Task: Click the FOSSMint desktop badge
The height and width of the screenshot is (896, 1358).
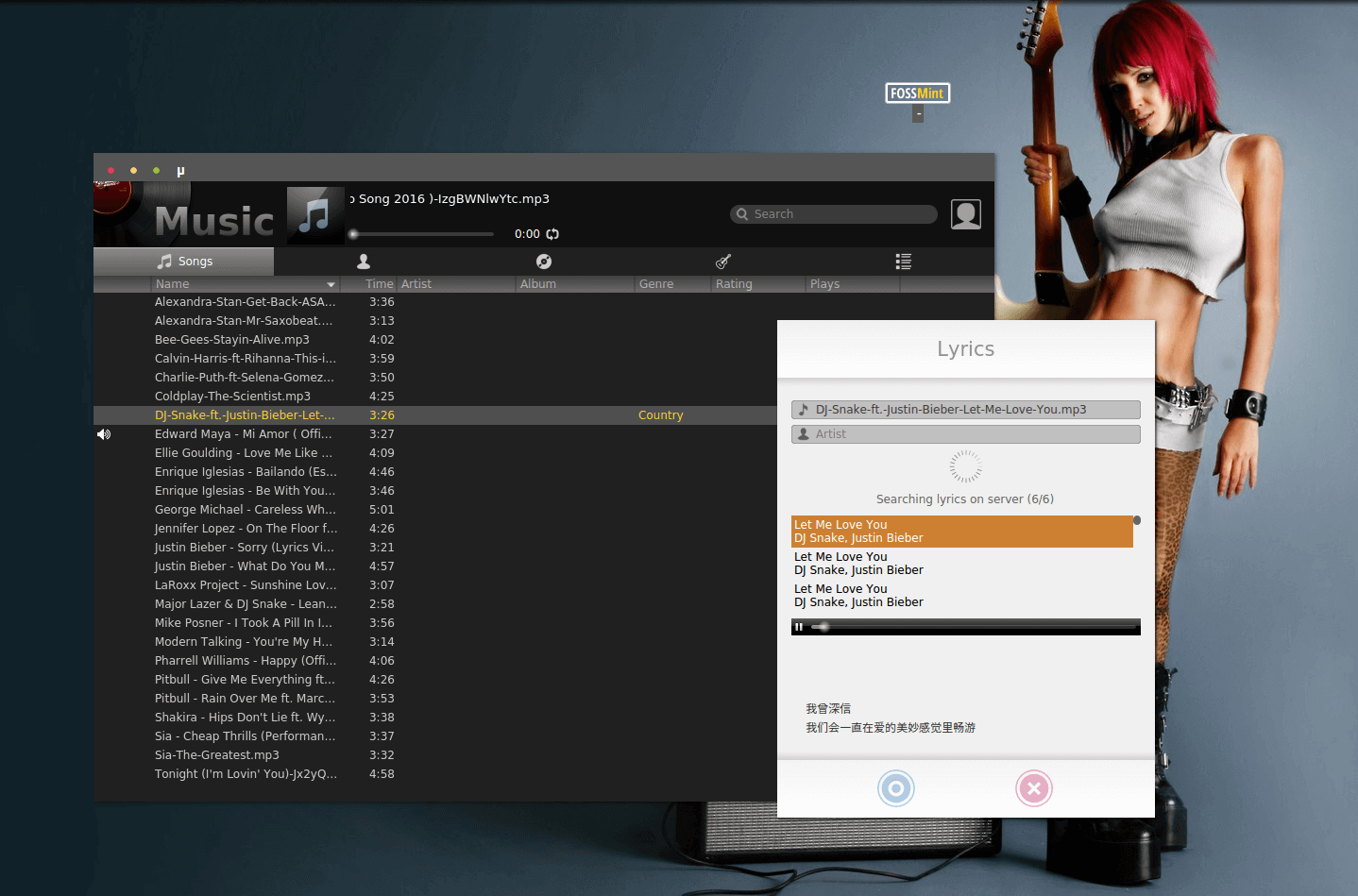Action: (918, 93)
